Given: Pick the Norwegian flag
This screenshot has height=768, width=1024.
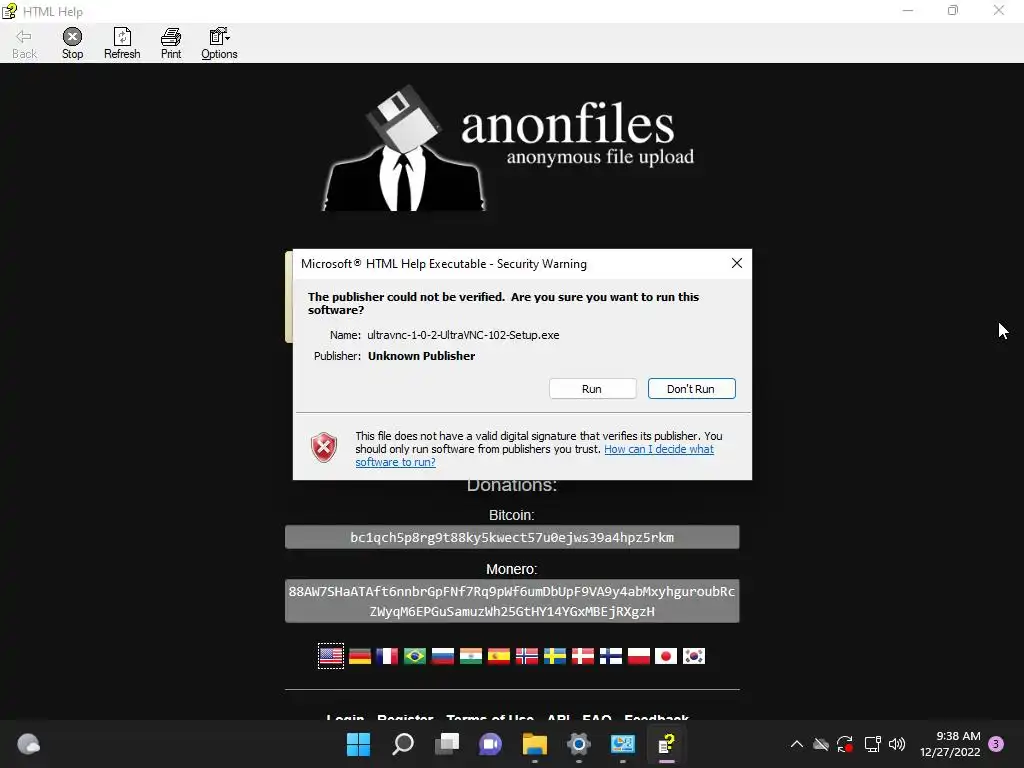Looking at the screenshot, I should [x=527, y=656].
